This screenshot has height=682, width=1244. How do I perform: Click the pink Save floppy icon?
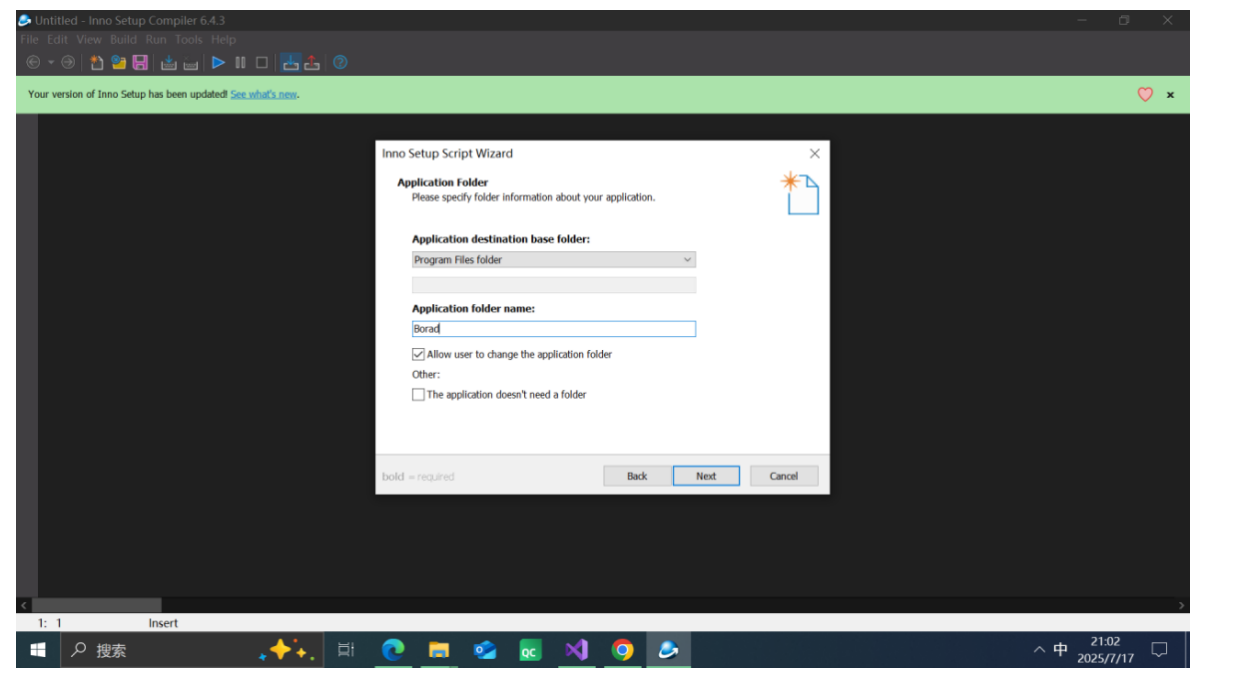pos(140,62)
